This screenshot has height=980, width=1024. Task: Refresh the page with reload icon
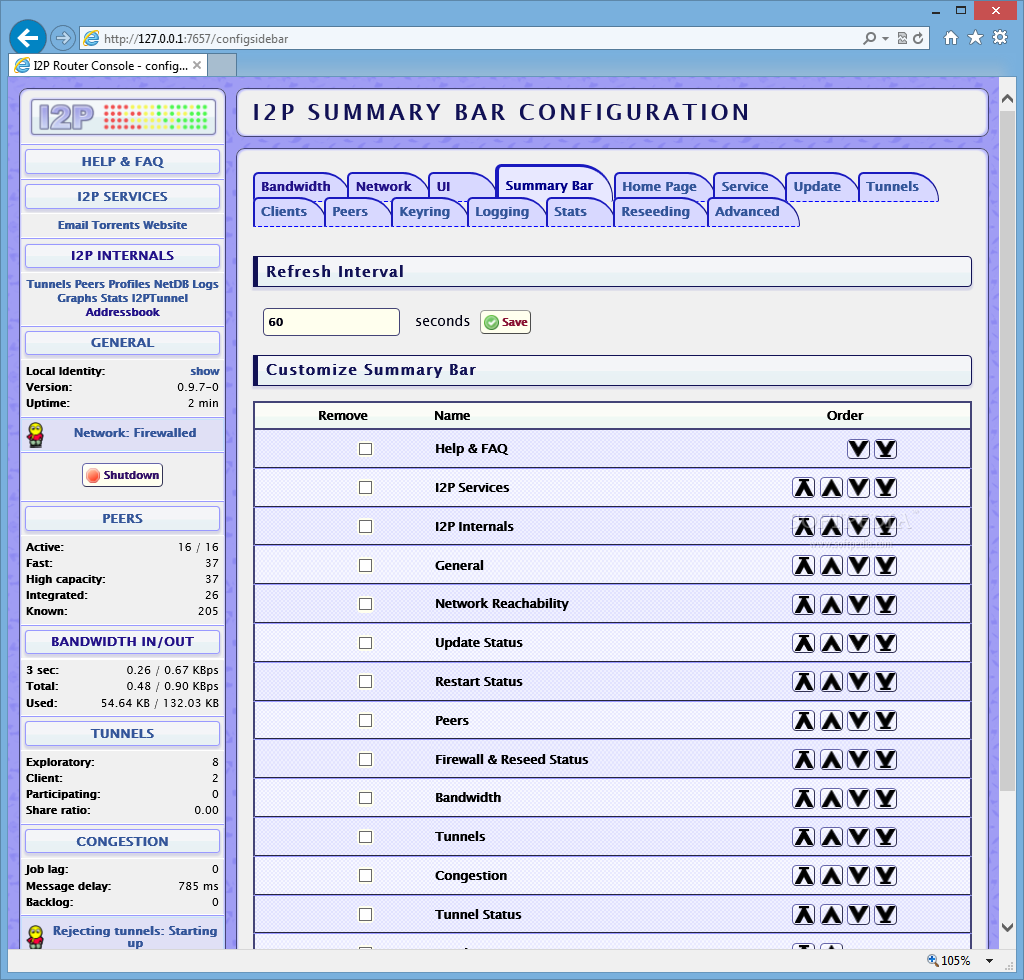[x=918, y=39]
